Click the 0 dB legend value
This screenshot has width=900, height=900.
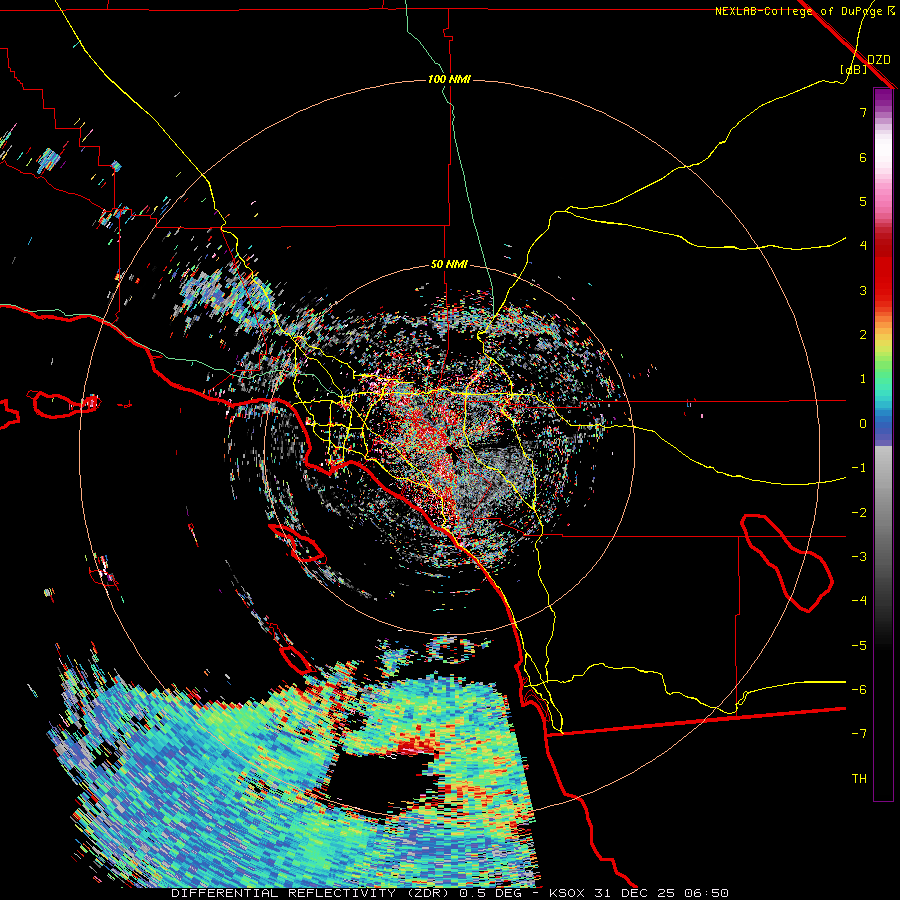tap(863, 424)
